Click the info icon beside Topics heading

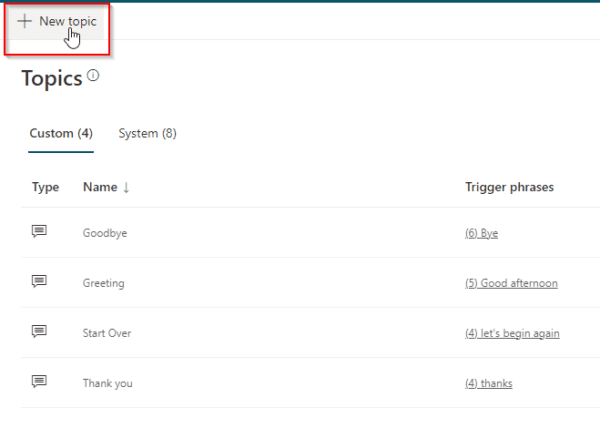pos(93,75)
